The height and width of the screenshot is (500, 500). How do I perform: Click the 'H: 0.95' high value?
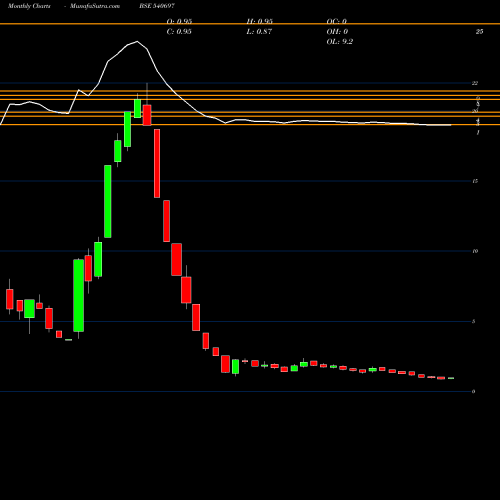click(260, 21)
